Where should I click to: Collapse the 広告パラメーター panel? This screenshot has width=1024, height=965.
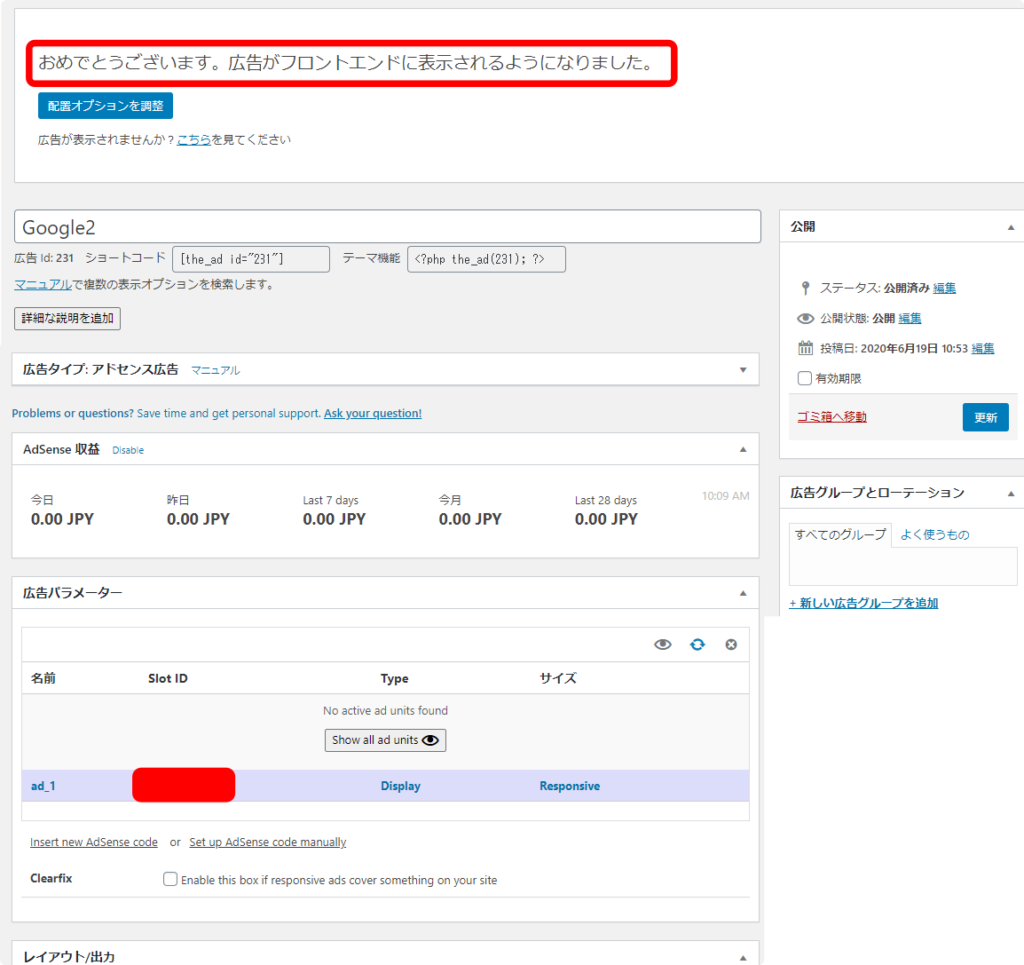(x=743, y=593)
